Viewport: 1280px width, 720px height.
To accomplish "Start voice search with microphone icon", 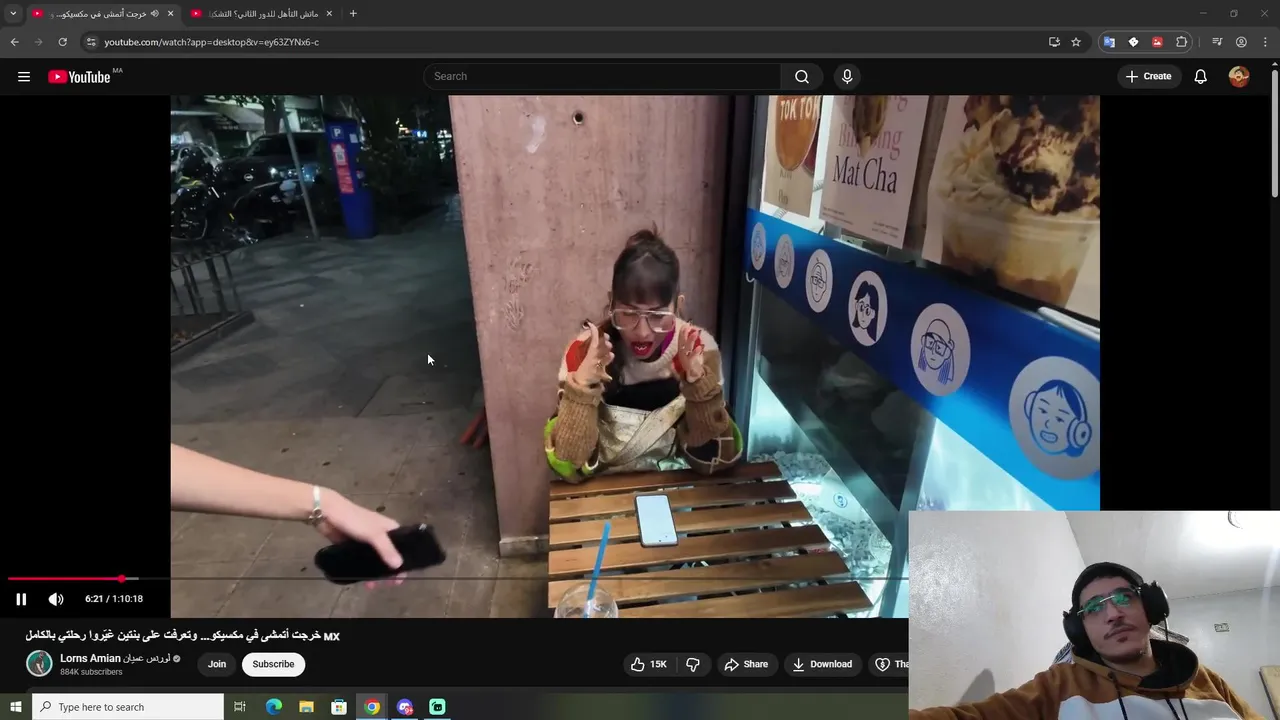I will point(847,77).
